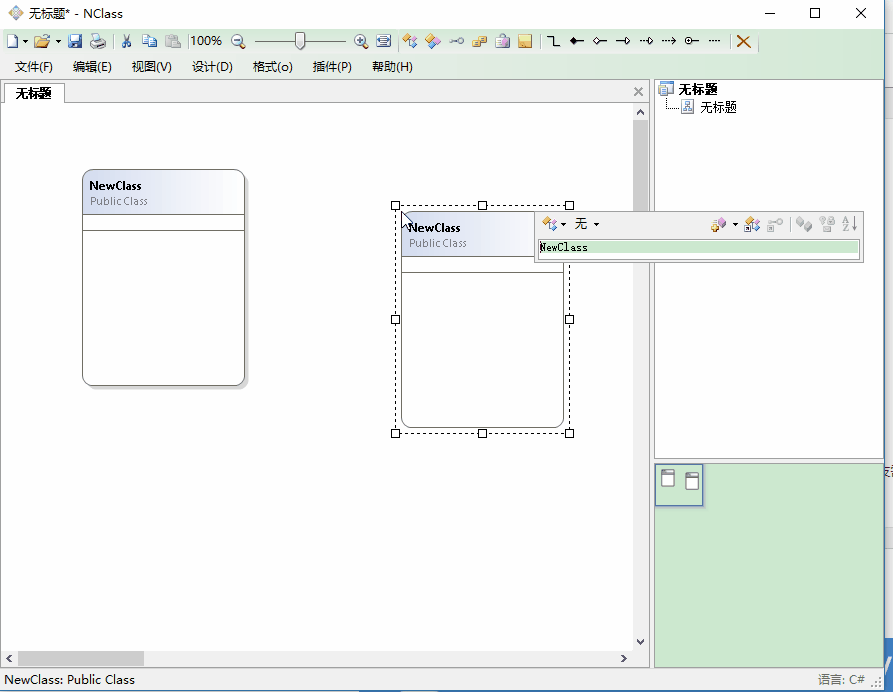Image resolution: width=893 pixels, height=692 pixels.
Task: Open the 视图(V) menu
Action: (151, 67)
